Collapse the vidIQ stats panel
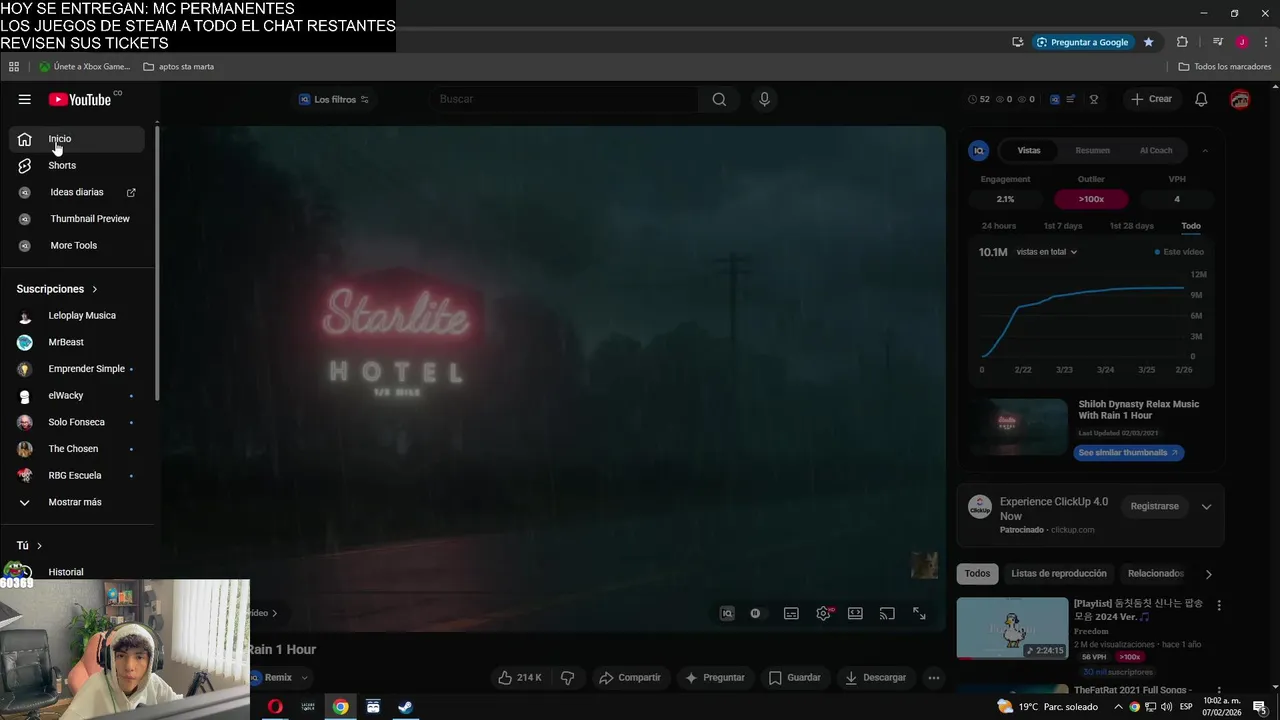The width and height of the screenshot is (1280, 720). pos(1205,150)
